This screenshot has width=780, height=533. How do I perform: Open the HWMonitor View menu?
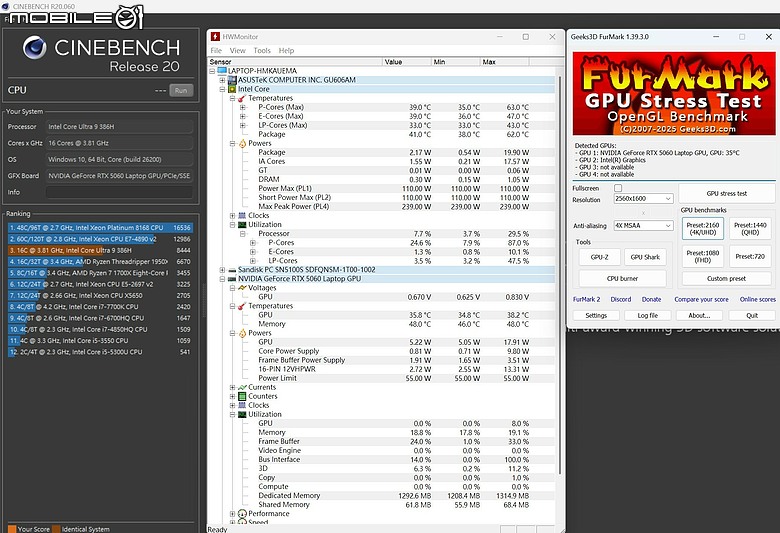pos(237,50)
